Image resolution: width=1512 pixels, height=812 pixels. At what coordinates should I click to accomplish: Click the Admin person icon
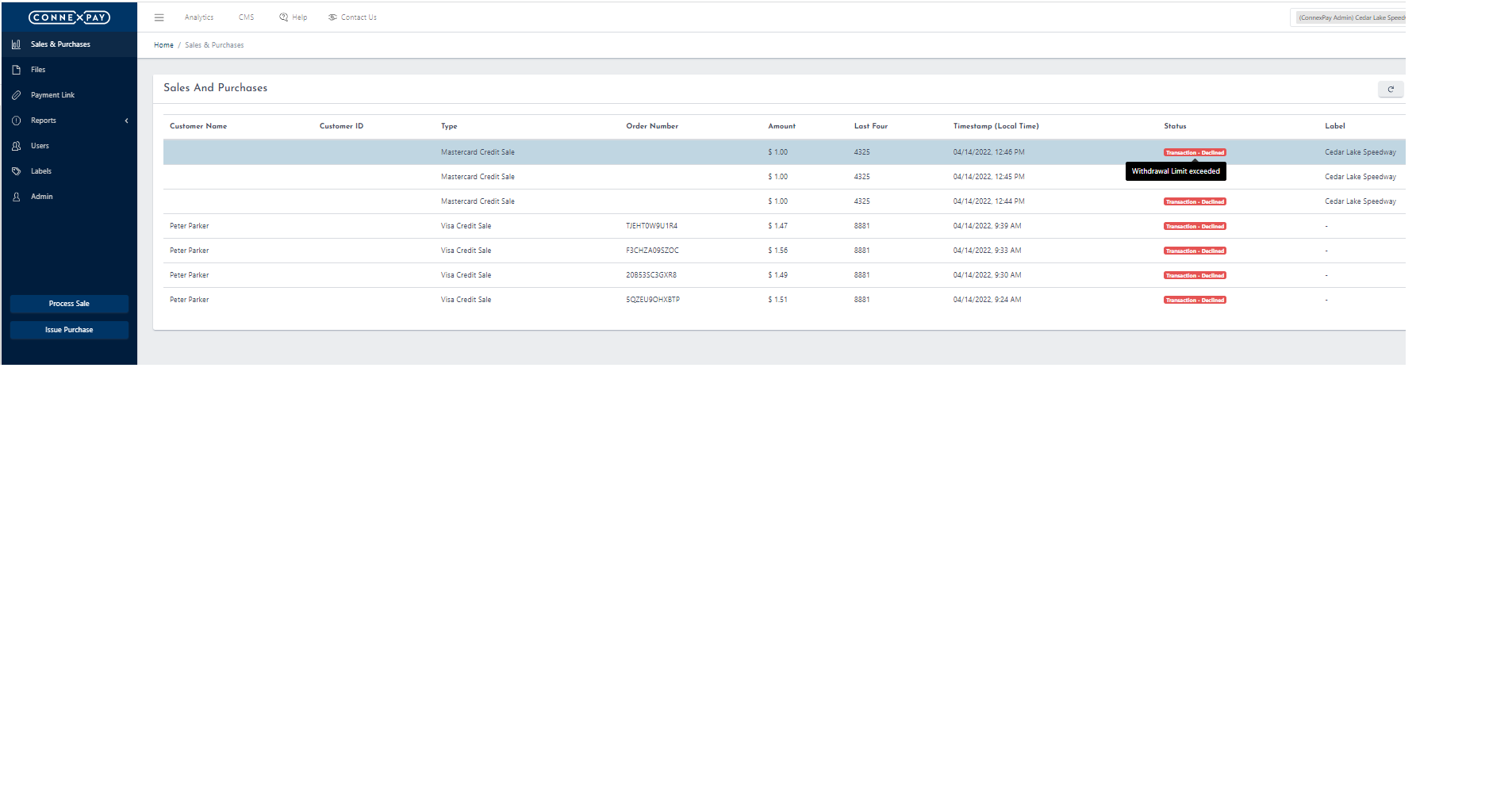(x=16, y=197)
